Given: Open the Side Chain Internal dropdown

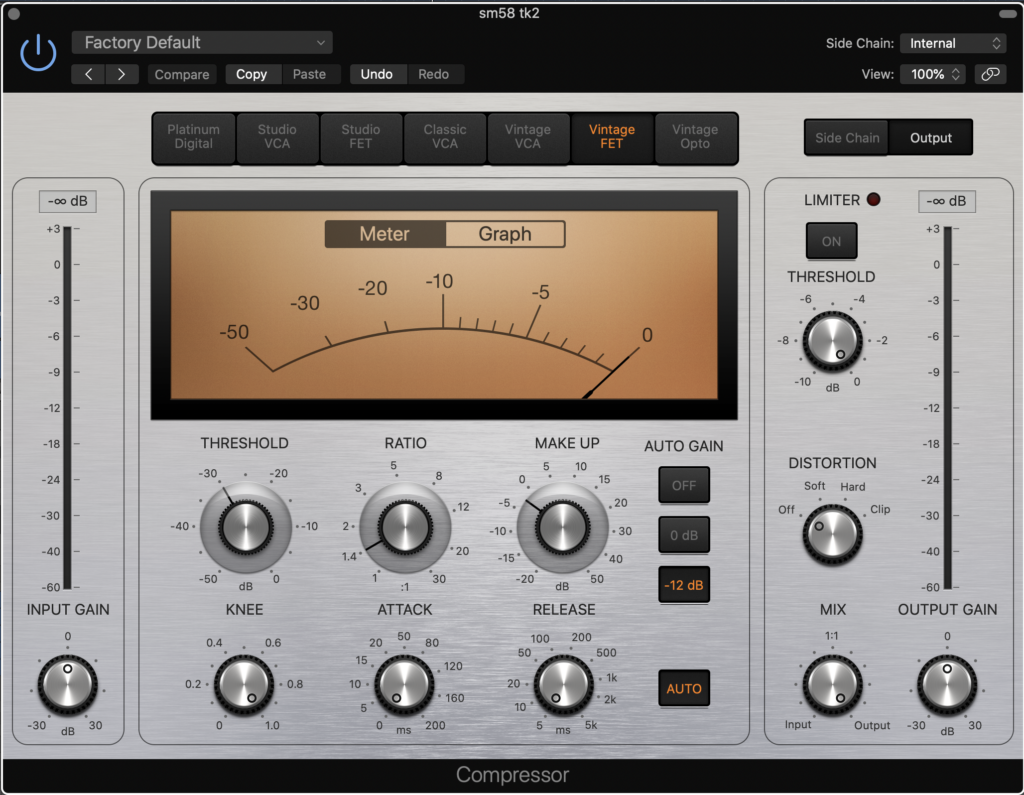Looking at the screenshot, I should 952,43.
